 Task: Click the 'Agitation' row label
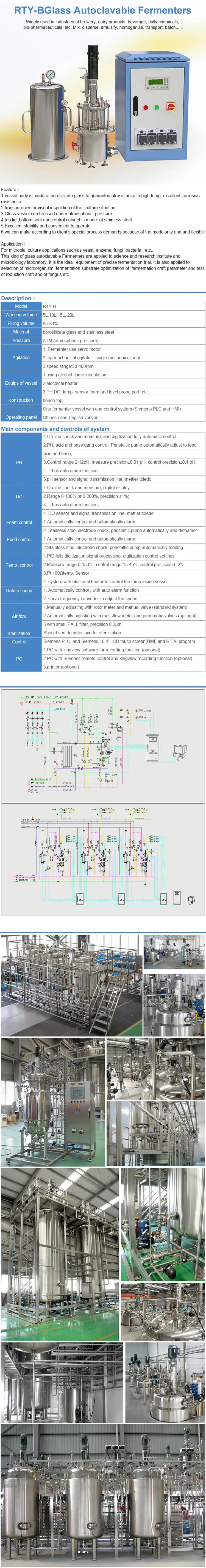pyautogui.click(x=21, y=357)
